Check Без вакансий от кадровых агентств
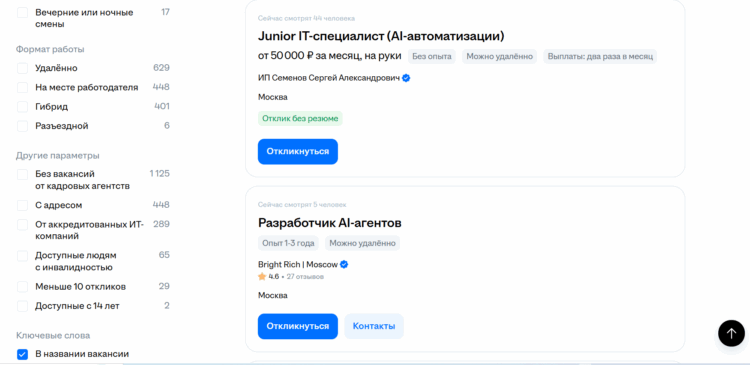Image resolution: width=750 pixels, height=365 pixels. (x=22, y=174)
